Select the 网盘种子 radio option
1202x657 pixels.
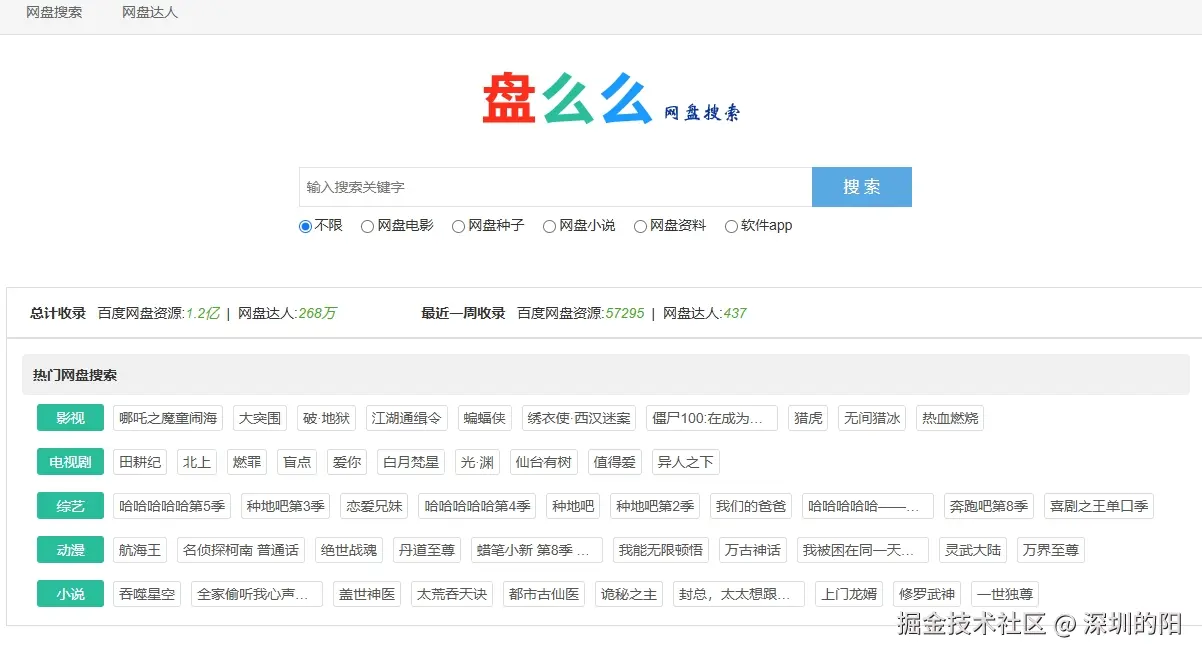[458, 226]
